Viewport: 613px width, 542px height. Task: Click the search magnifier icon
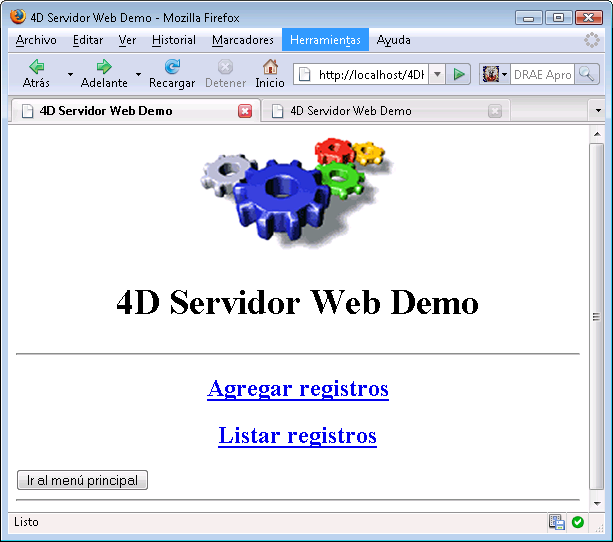click(x=586, y=75)
